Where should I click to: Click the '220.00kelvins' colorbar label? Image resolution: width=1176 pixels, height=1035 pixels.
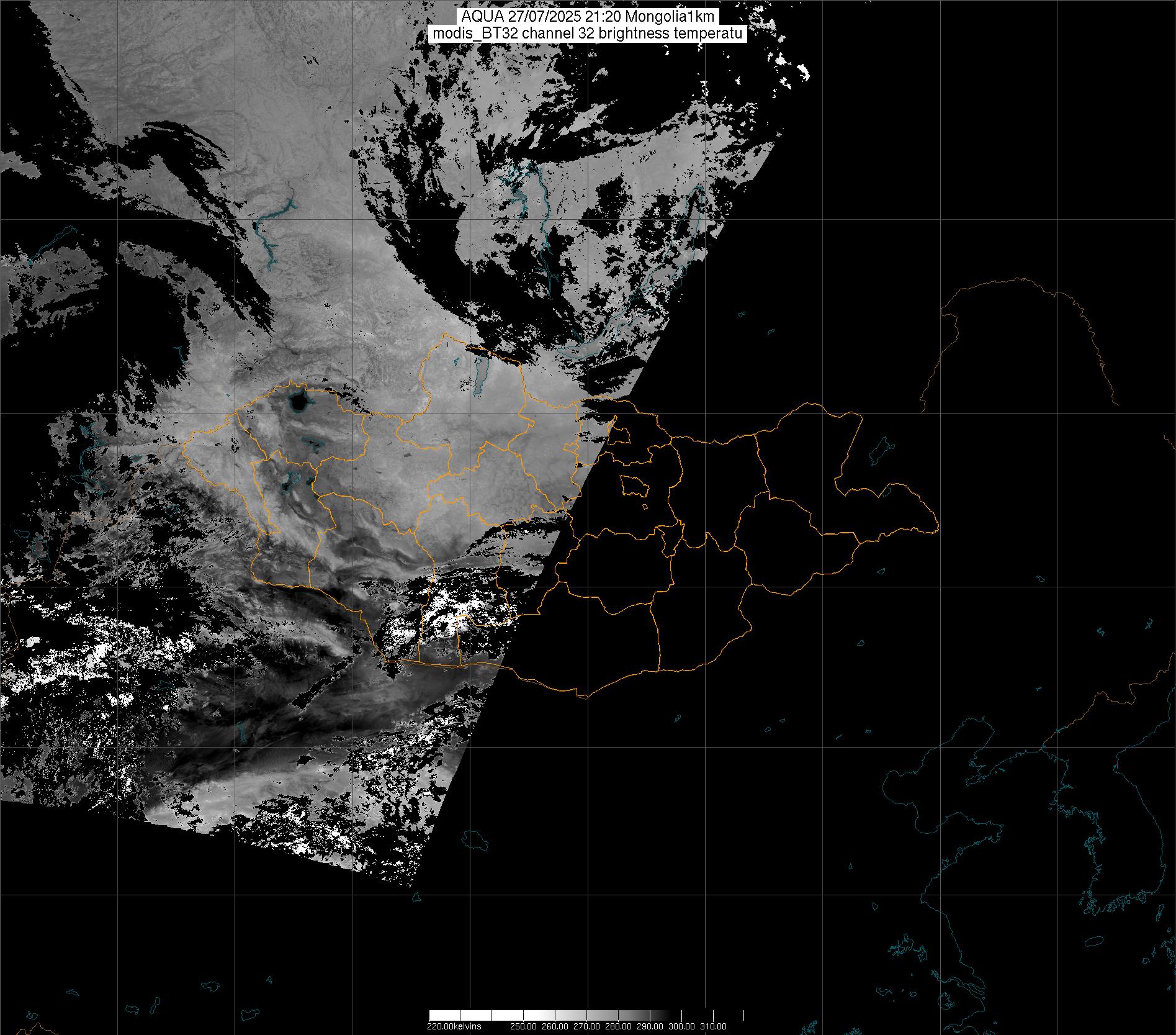click(x=454, y=1026)
